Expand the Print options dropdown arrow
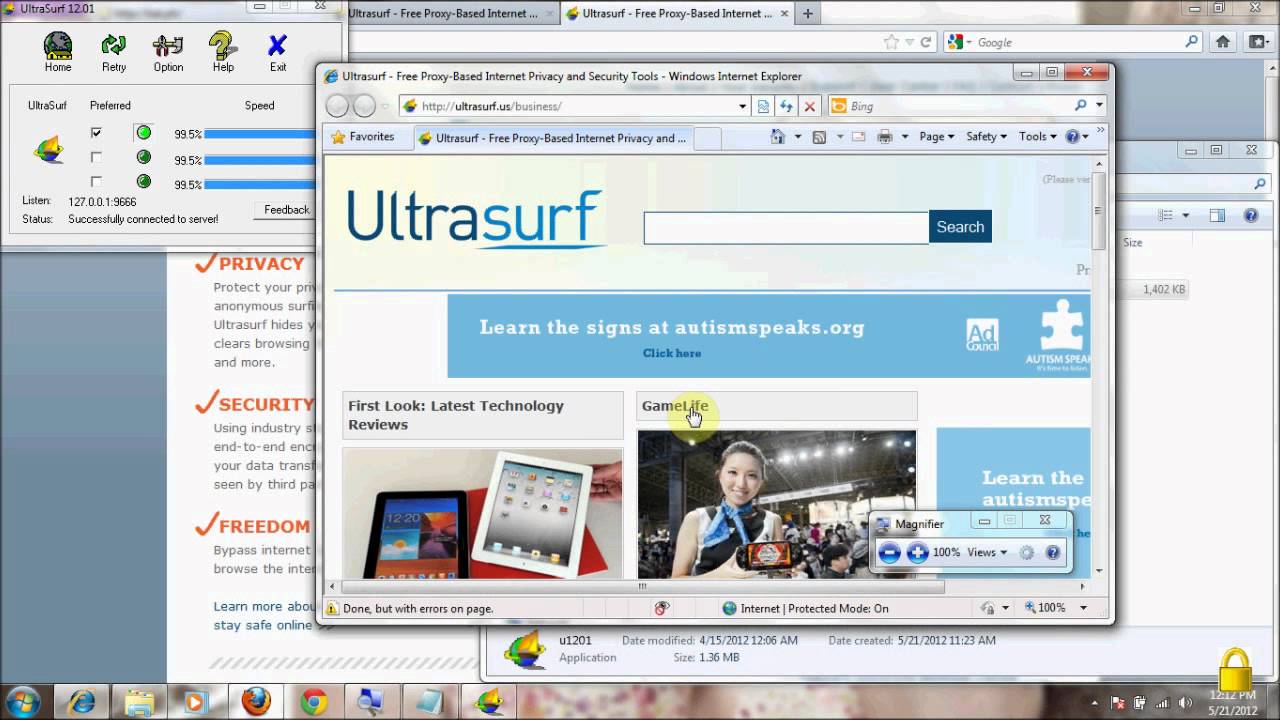 (x=905, y=137)
